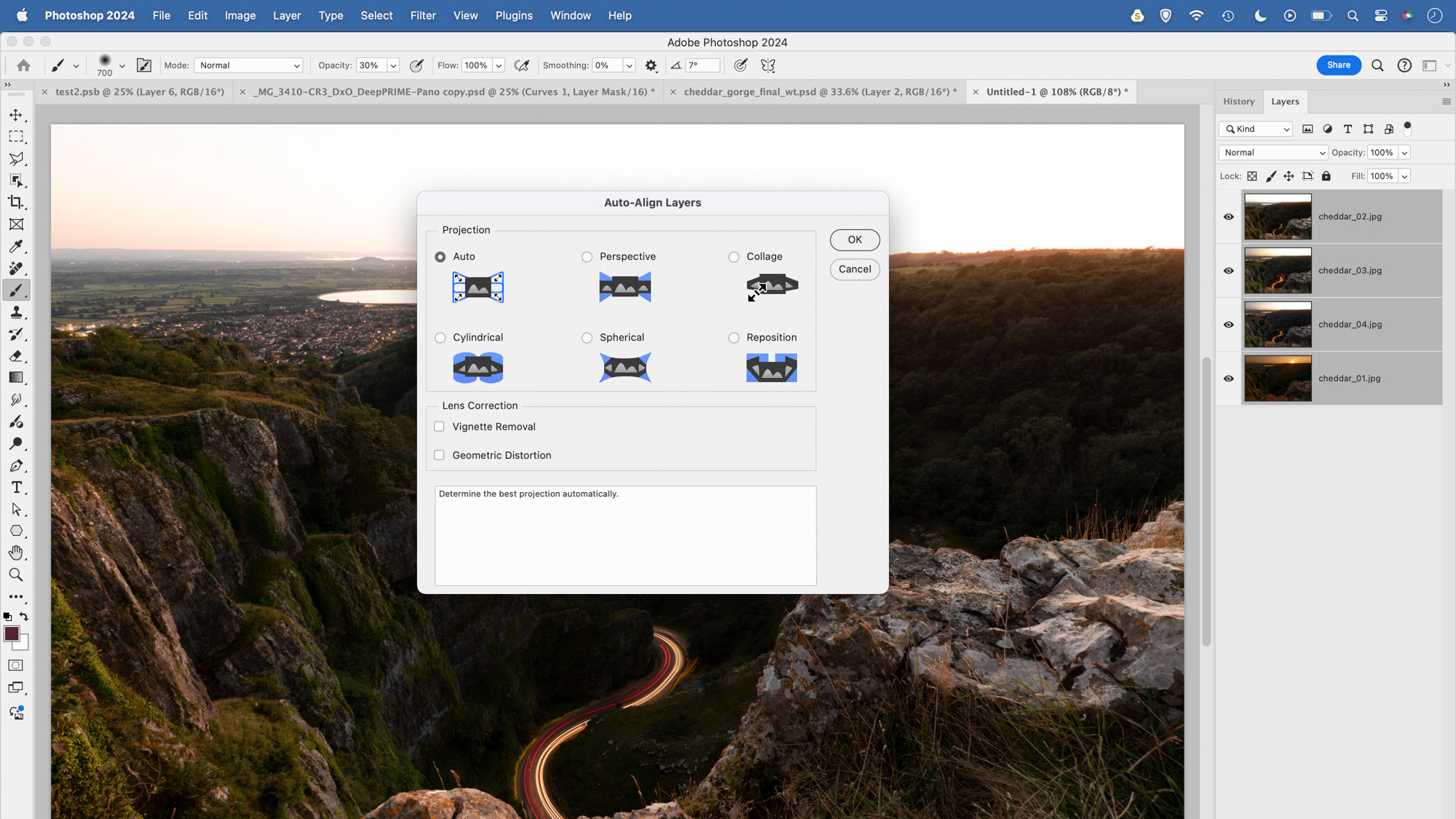This screenshot has width=1456, height=819.
Task: Toggle visibility of cheddar_03.jpg layer
Action: point(1229,270)
